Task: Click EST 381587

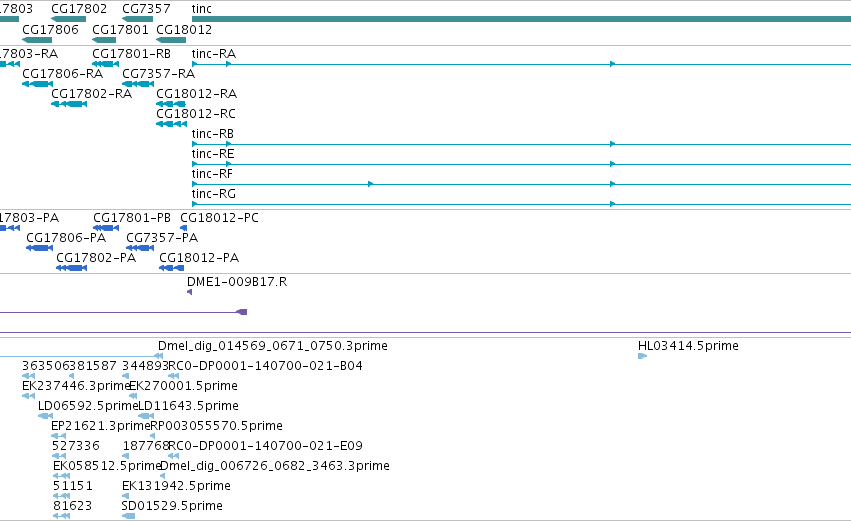Action: pos(93,366)
